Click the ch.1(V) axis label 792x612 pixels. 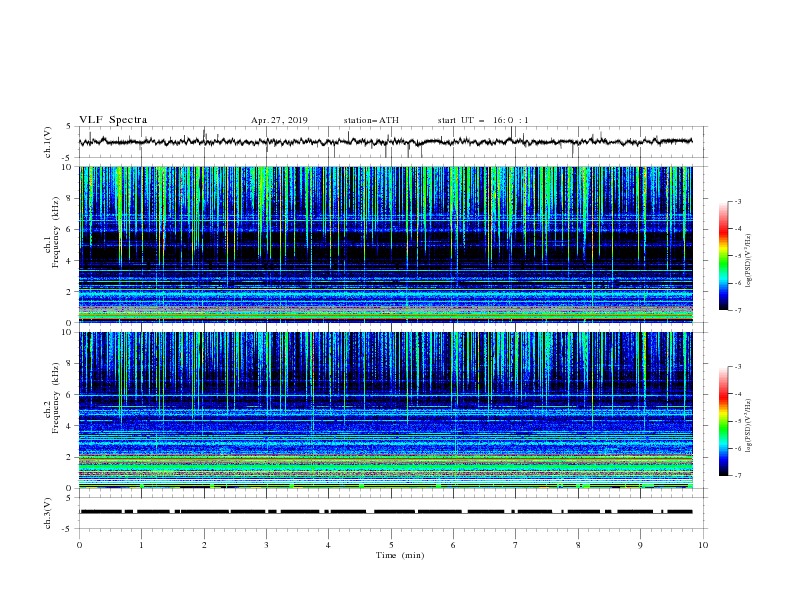48,142
